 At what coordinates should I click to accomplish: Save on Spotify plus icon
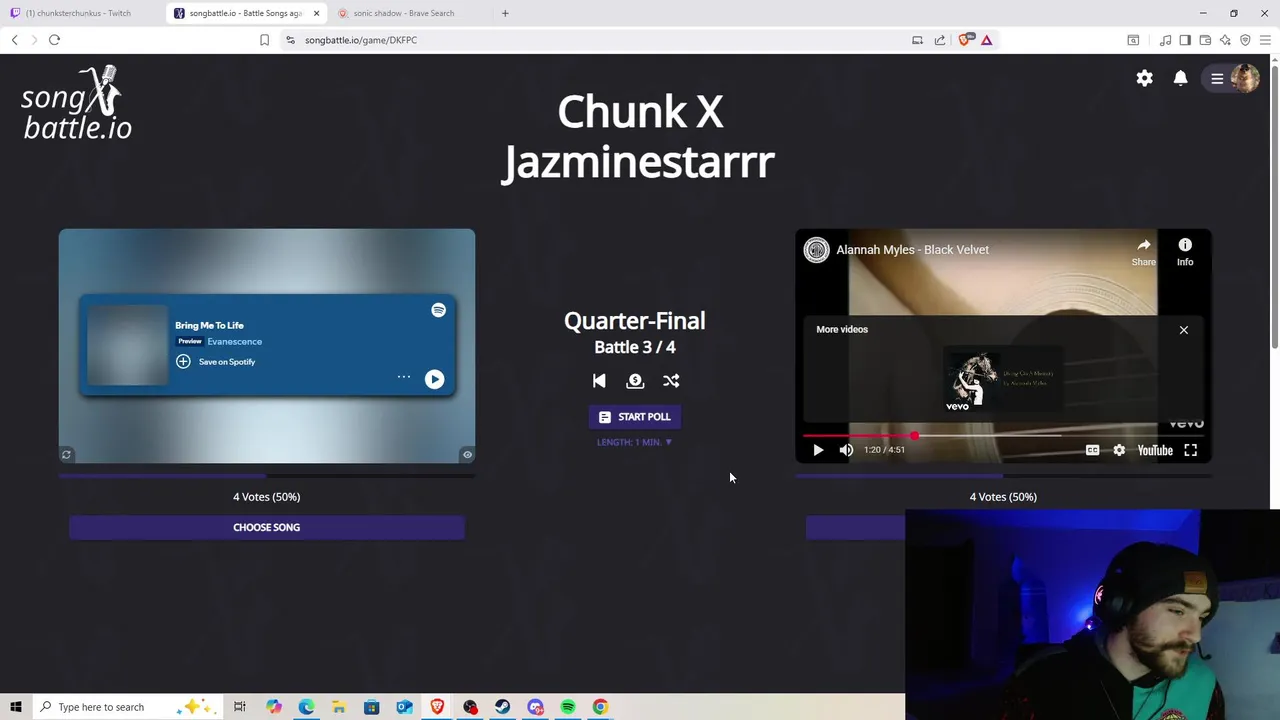[183, 361]
